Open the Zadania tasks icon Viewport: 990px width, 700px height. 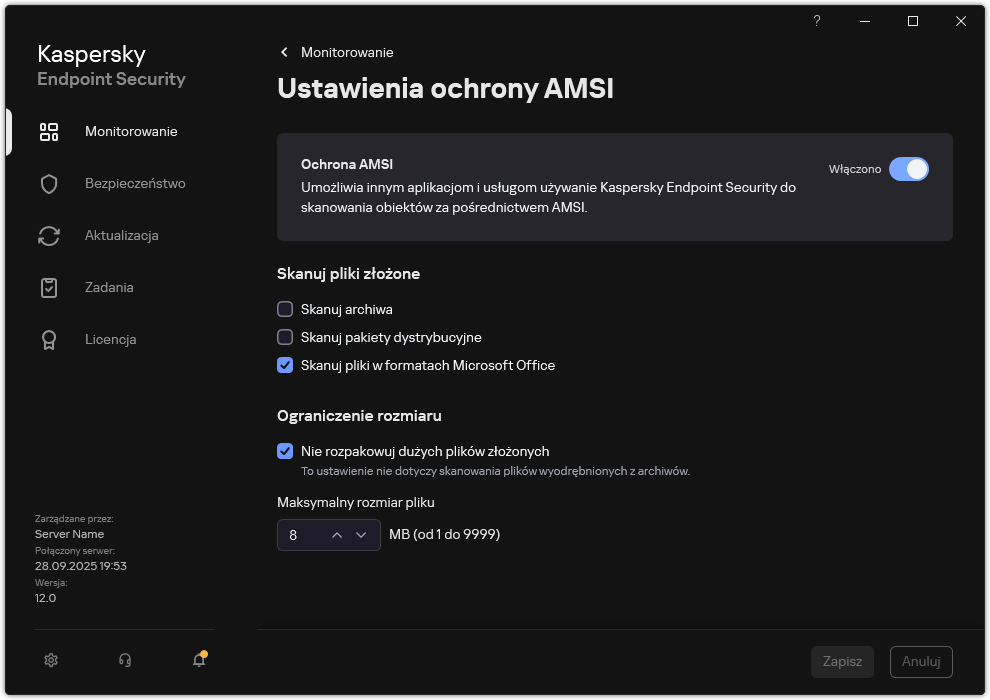click(x=48, y=287)
